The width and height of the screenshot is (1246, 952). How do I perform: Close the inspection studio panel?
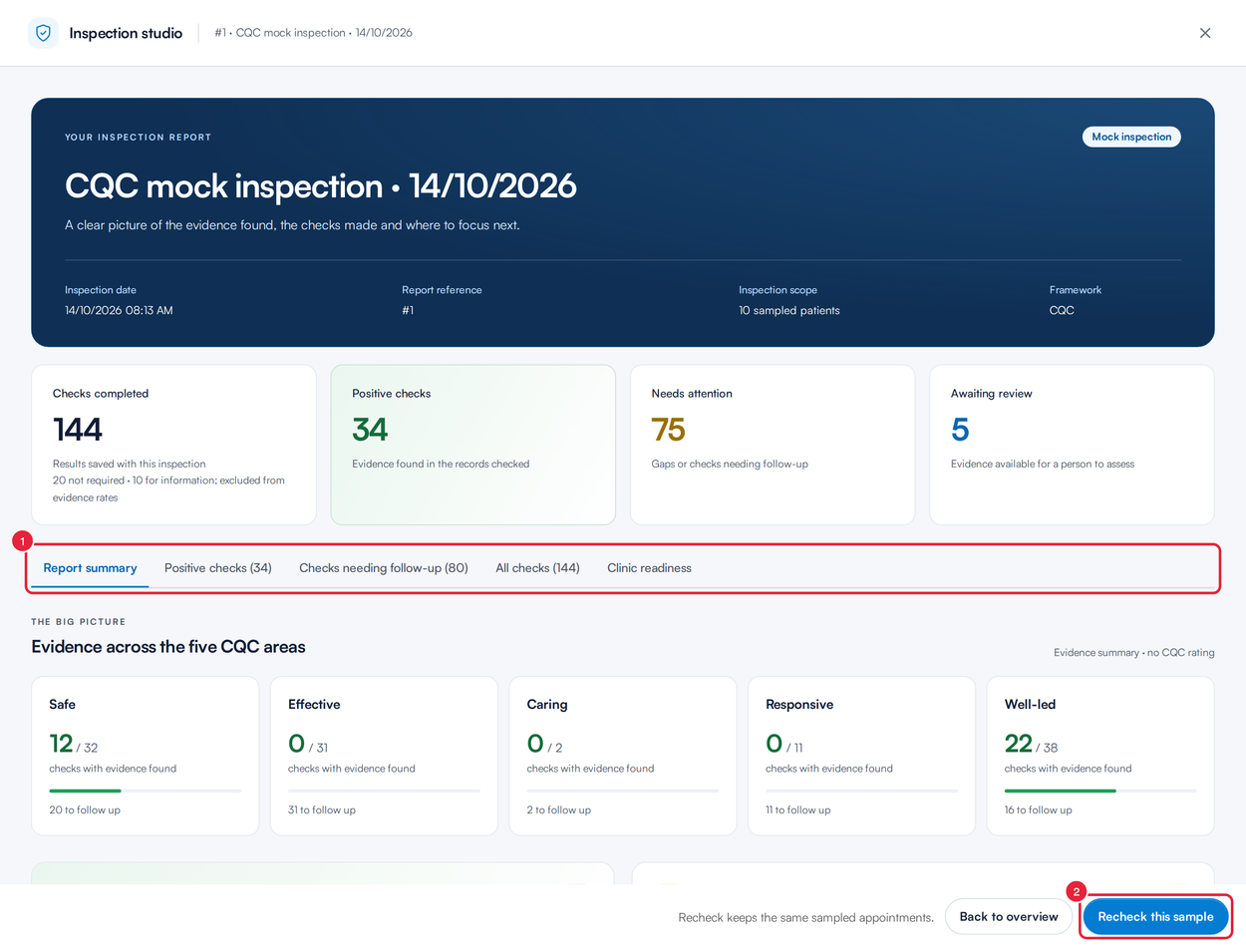1205,33
